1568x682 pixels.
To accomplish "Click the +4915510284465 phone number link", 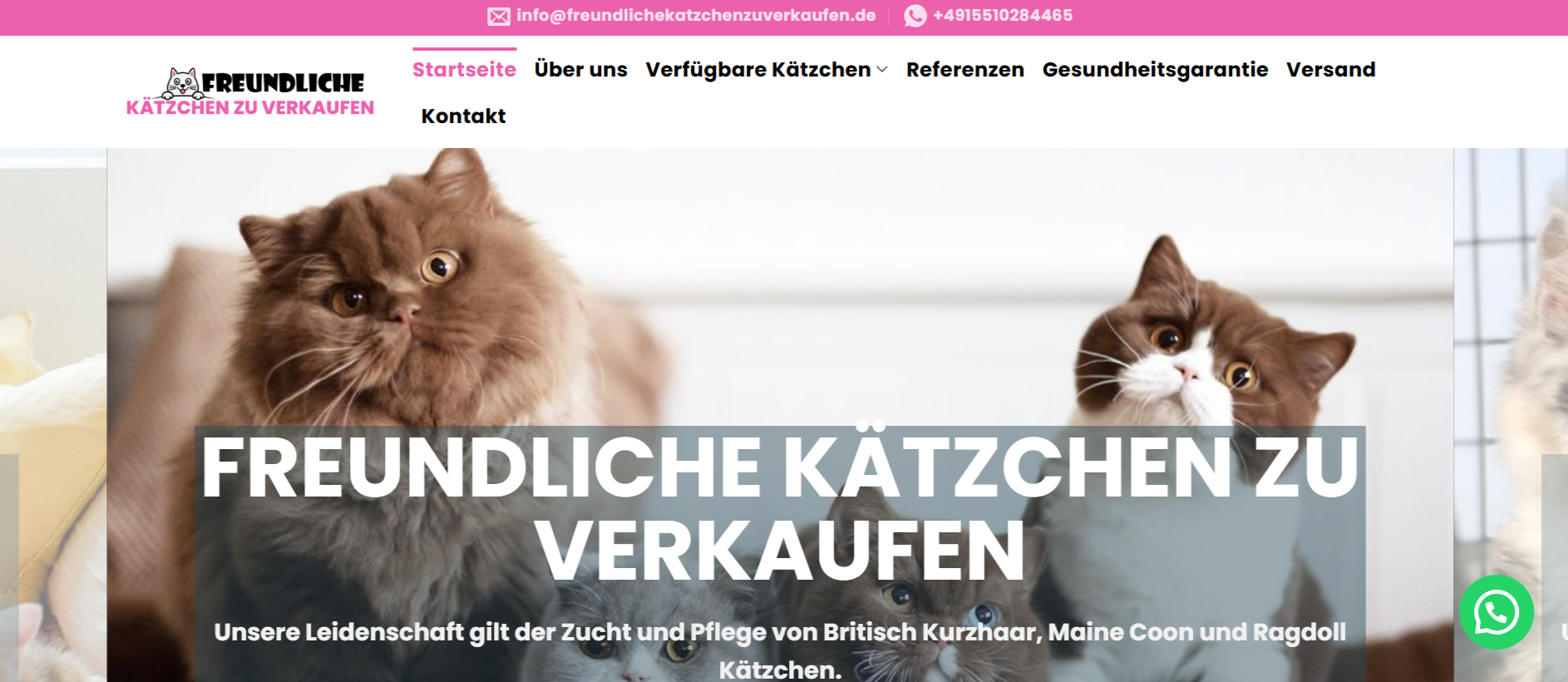I will (x=1003, y=16).
